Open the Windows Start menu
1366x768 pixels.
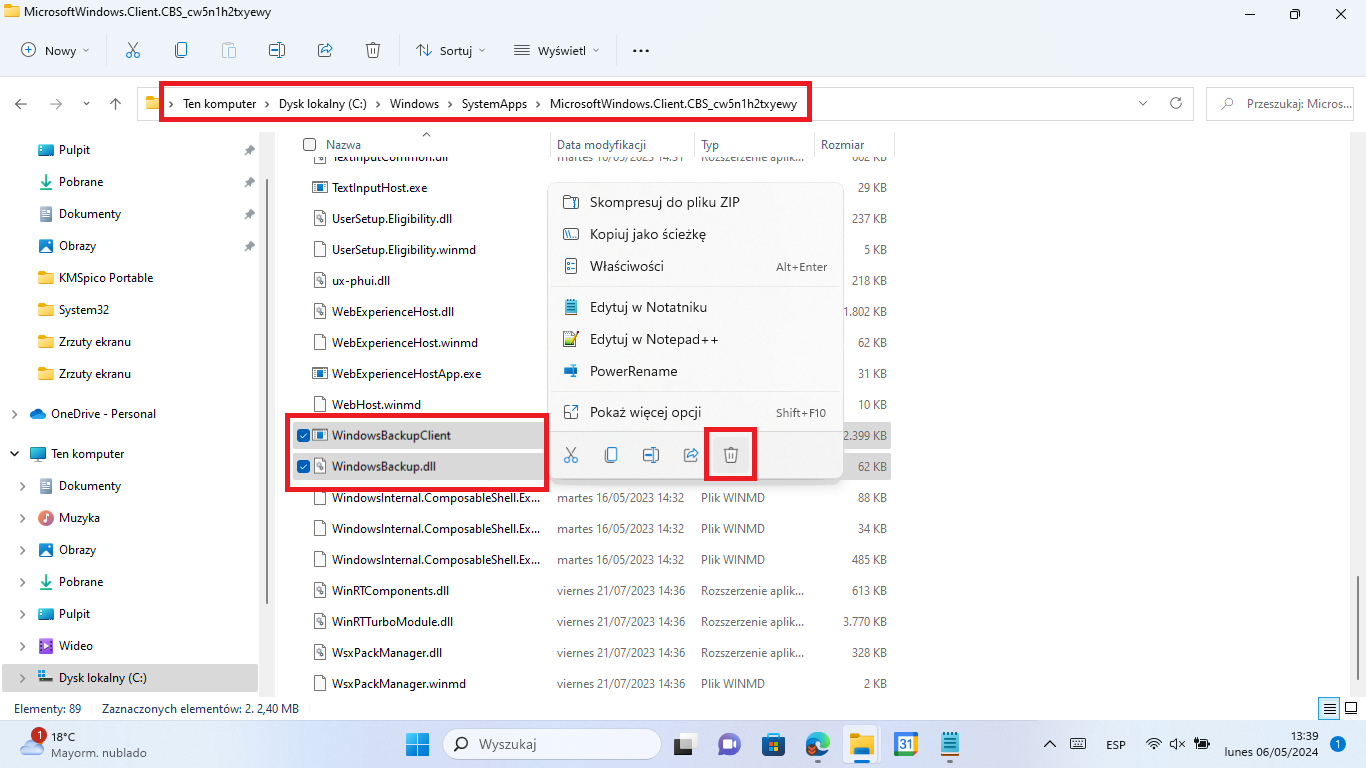(x=417, y=744)
